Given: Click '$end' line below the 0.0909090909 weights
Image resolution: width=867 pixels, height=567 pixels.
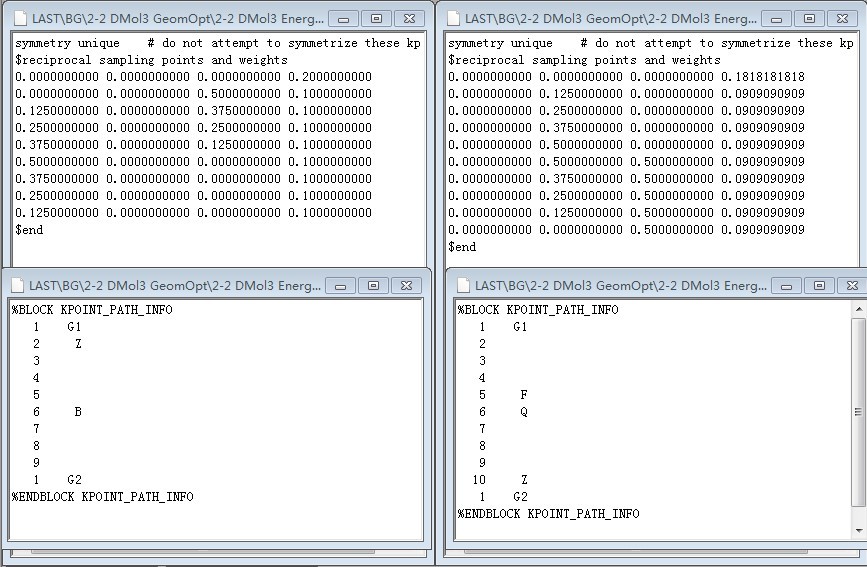Looking at the screenshot, I should 462,247.
